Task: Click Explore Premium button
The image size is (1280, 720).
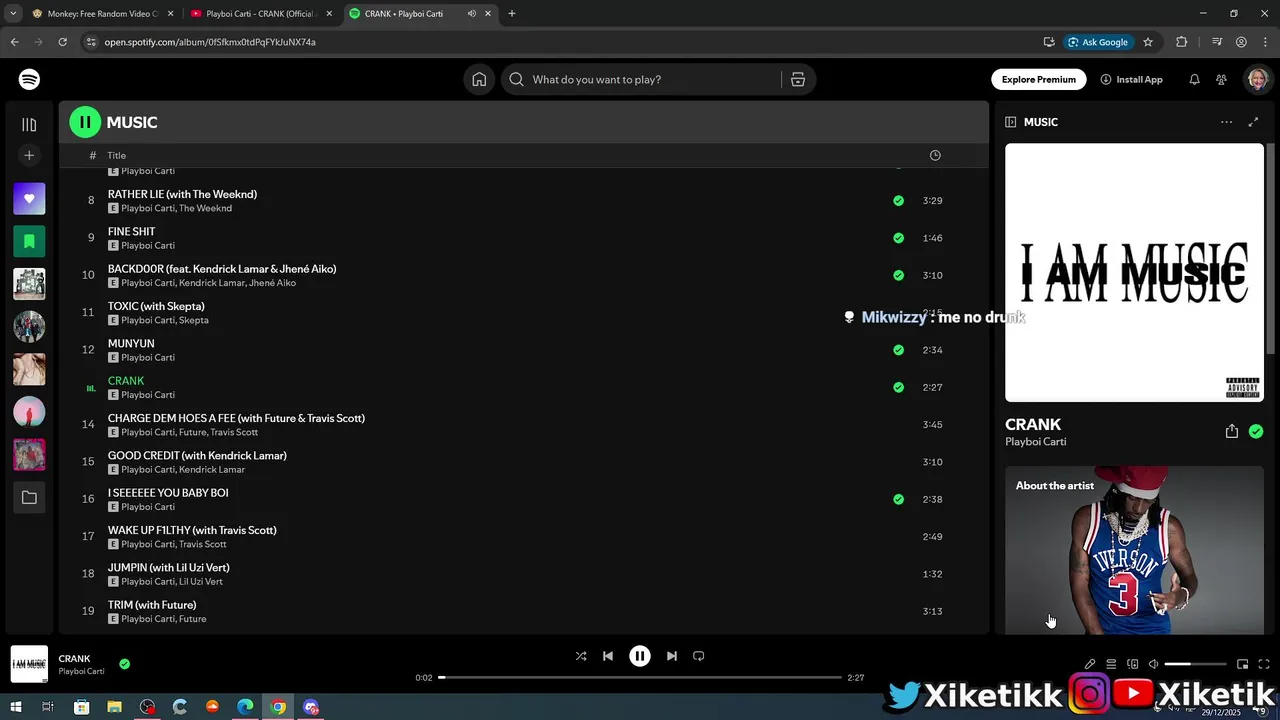Action: (1039, 79)
